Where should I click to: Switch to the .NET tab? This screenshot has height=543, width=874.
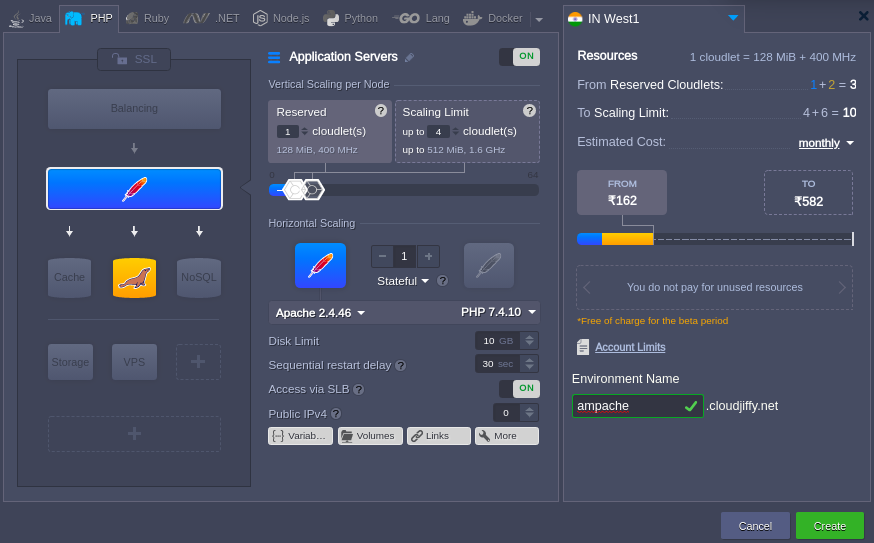pyautogui.click(x=212, y=18)
